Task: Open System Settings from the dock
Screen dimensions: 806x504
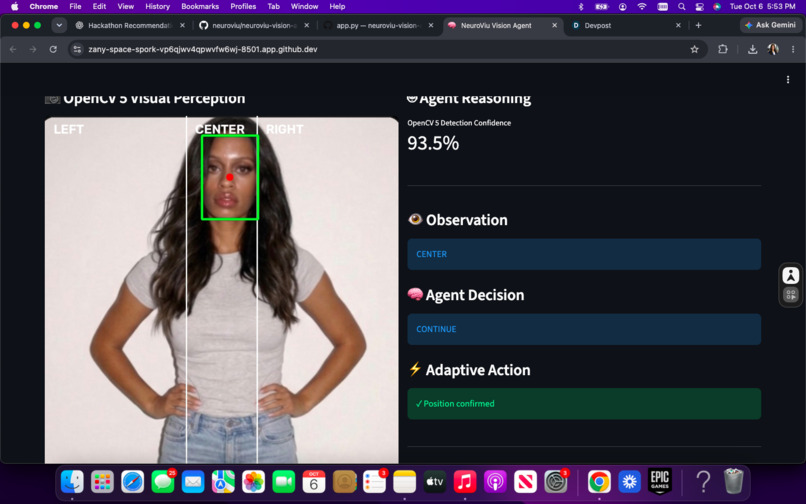Action: coord(556,482)
